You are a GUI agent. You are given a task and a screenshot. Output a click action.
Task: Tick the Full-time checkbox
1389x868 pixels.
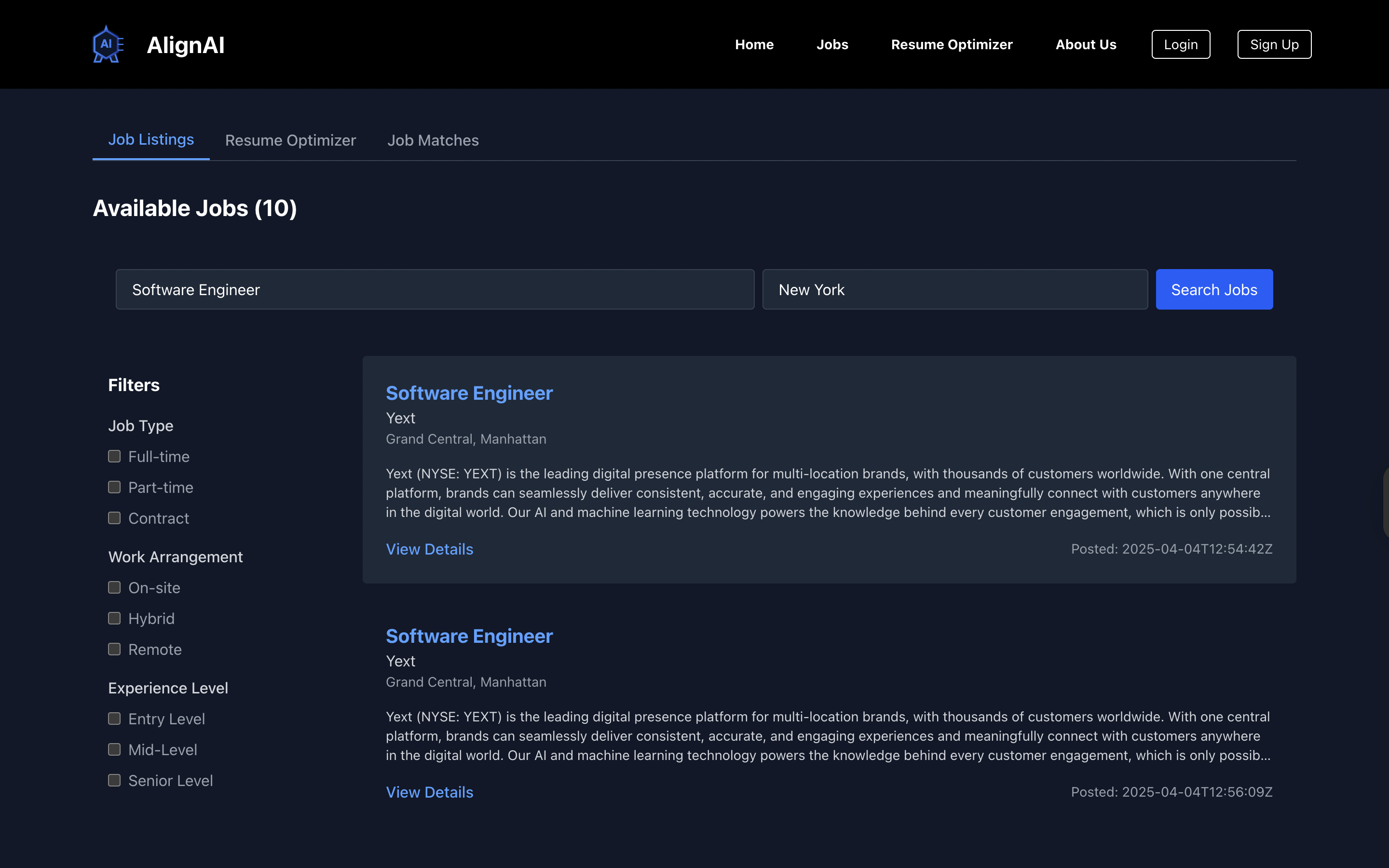click(114, 456)
